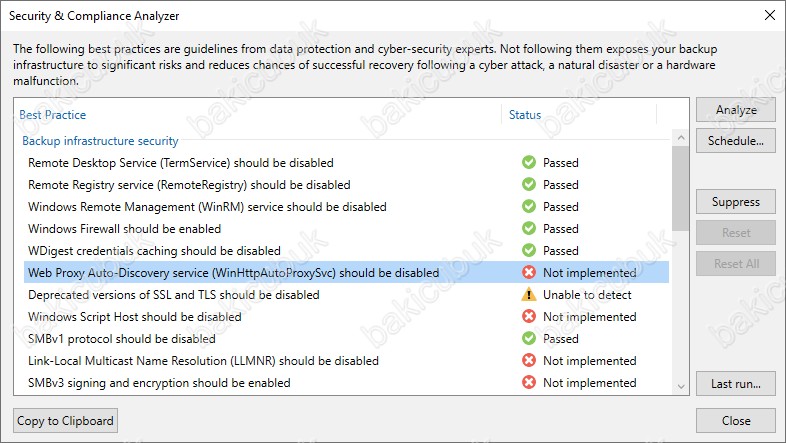Click red Not implemented icon for Web Proxy Auto-Discovery
This screenshot has width=786, height=443.
[528, 272]
